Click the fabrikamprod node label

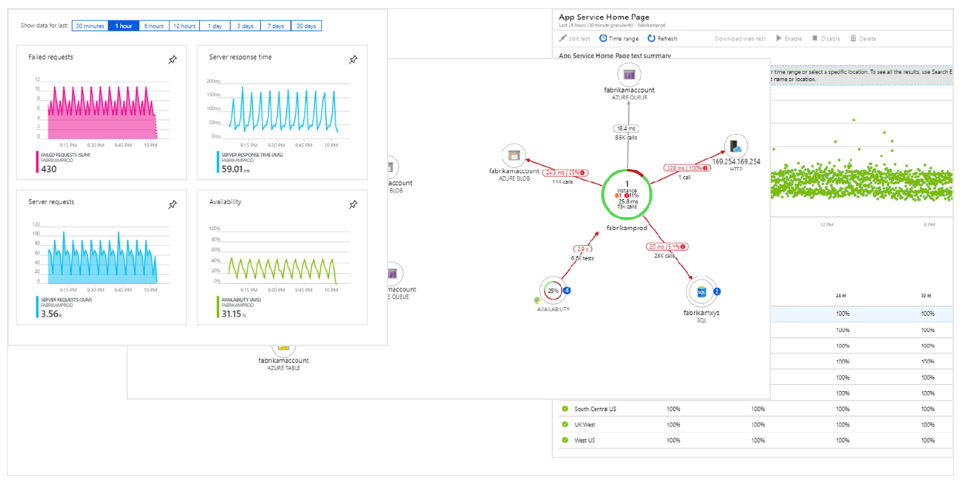click(627, 228)
